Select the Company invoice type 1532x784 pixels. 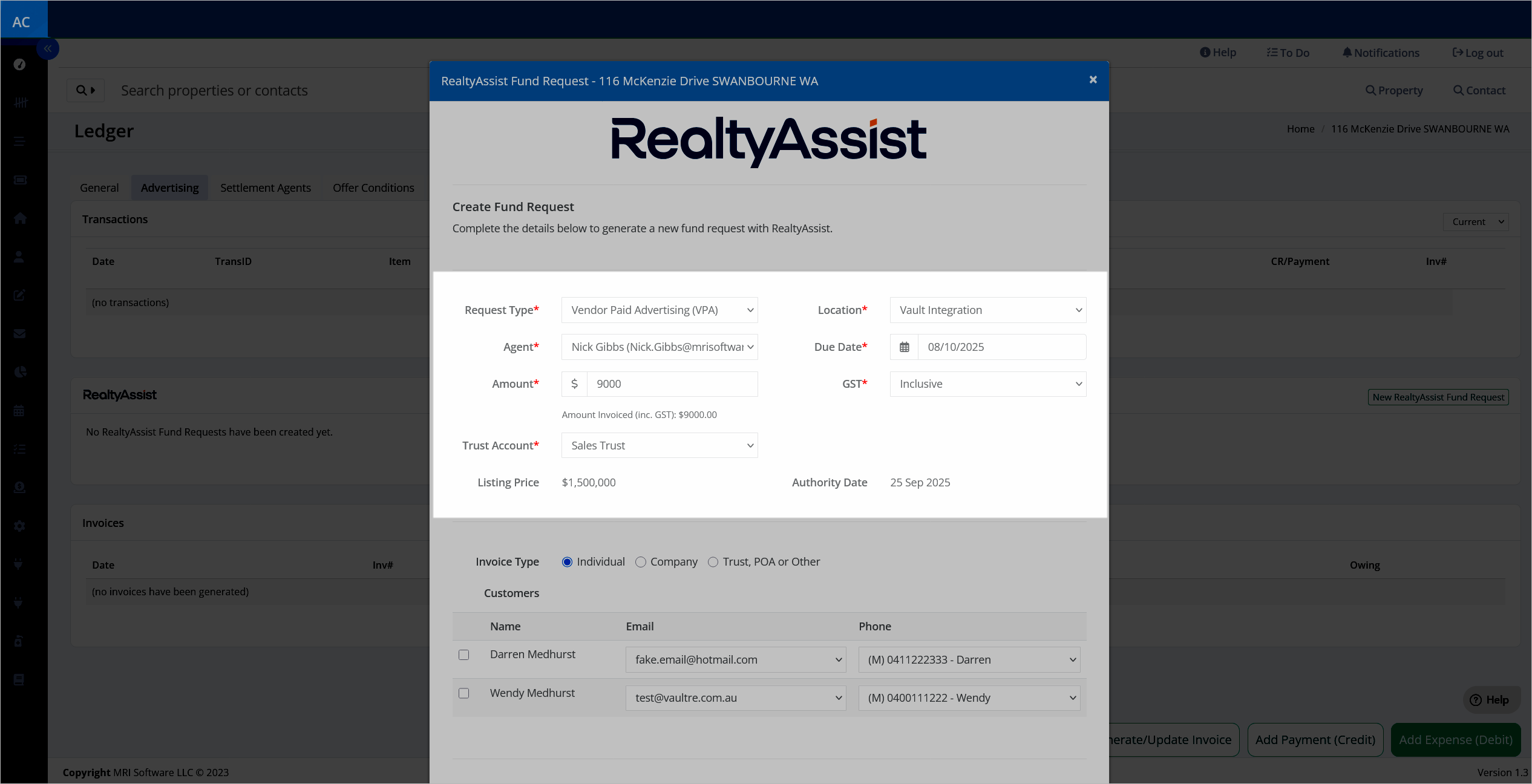[641, 562]
